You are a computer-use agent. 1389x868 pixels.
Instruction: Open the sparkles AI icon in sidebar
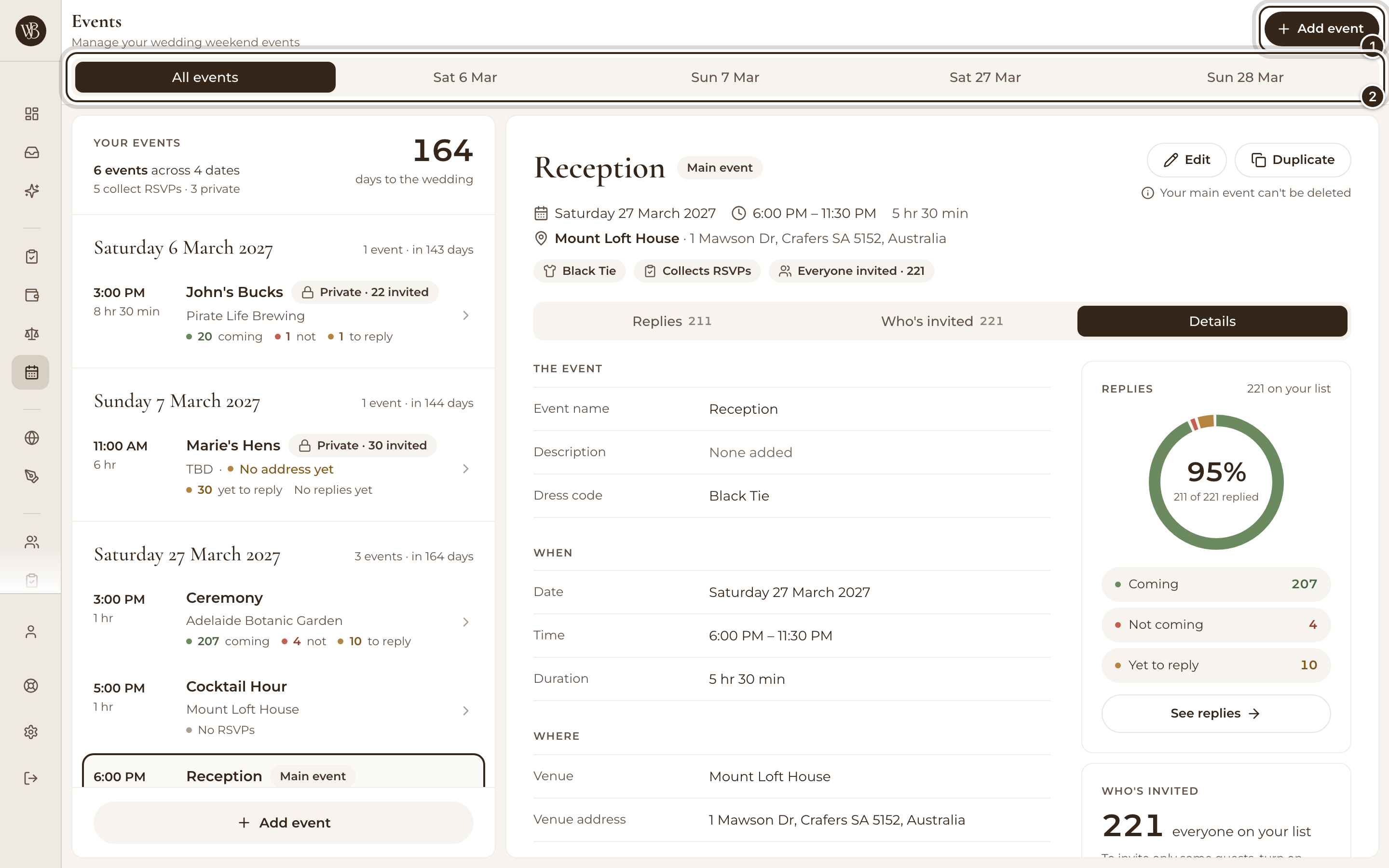[31, 190]
